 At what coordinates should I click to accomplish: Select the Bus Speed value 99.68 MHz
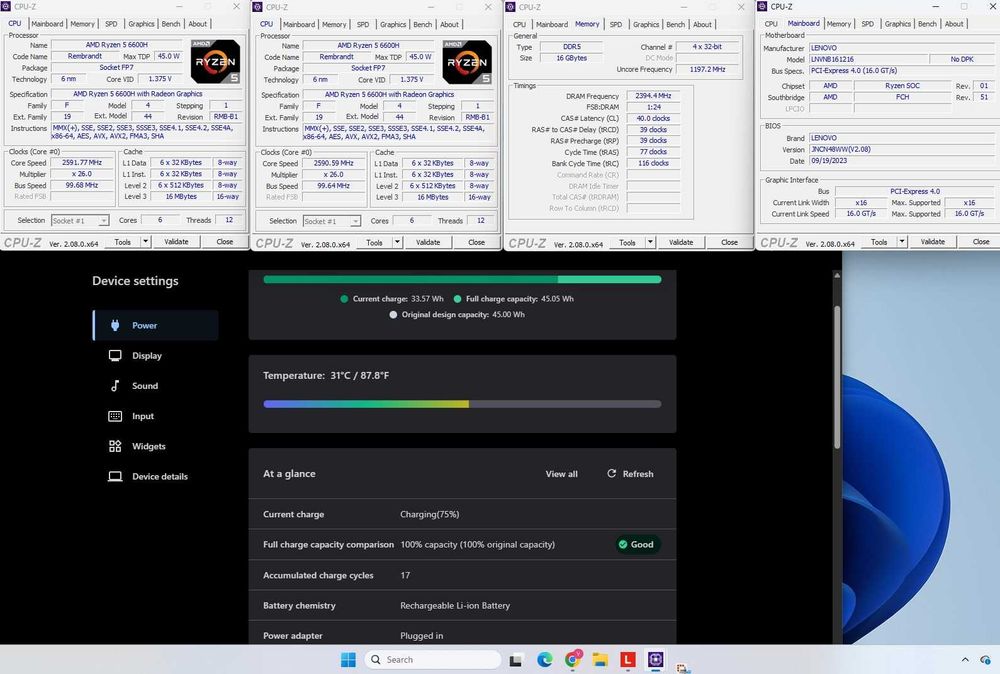[x=82, y=185]
